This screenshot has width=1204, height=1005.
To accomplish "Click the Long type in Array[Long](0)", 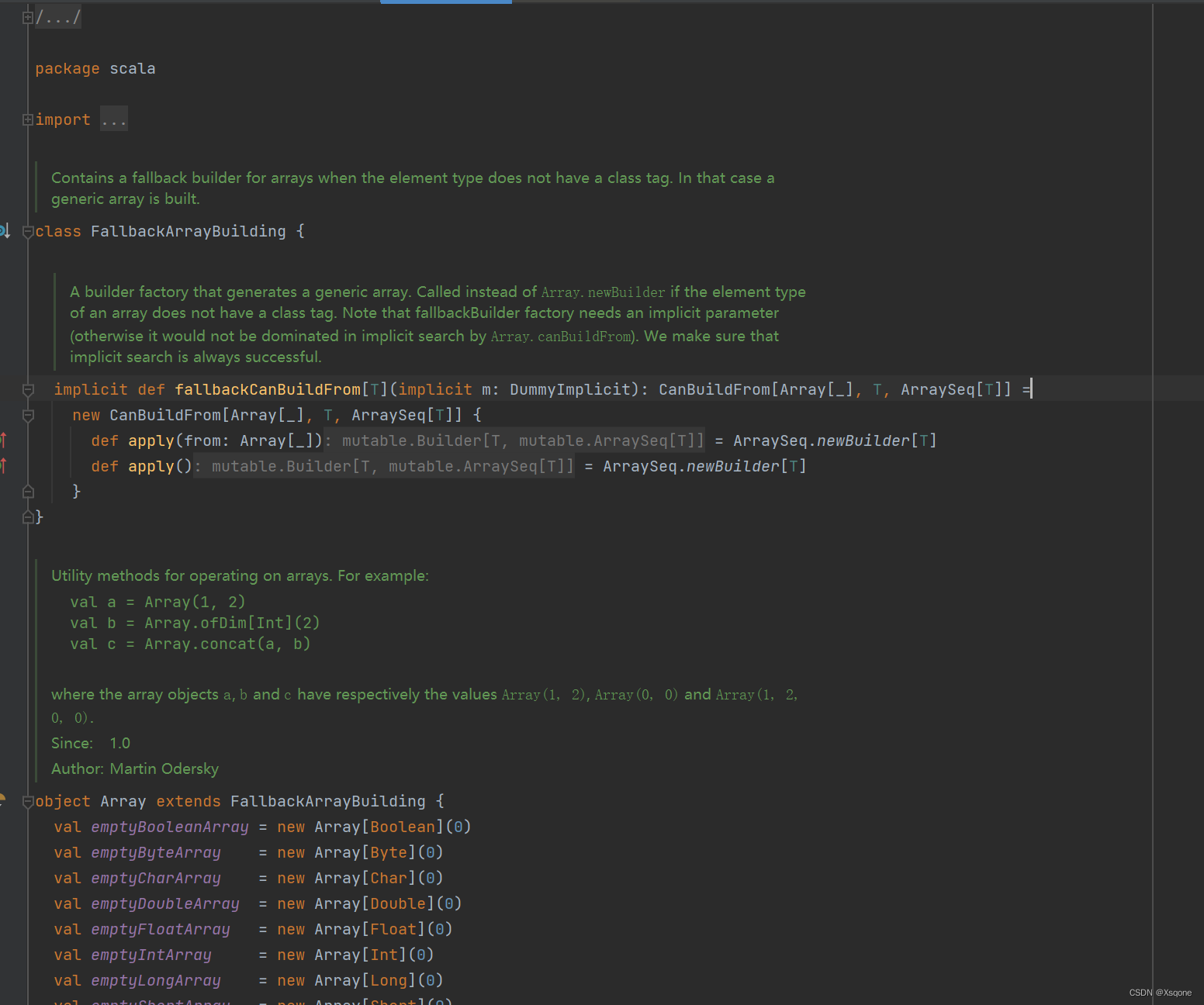I will tap(389, 981).
